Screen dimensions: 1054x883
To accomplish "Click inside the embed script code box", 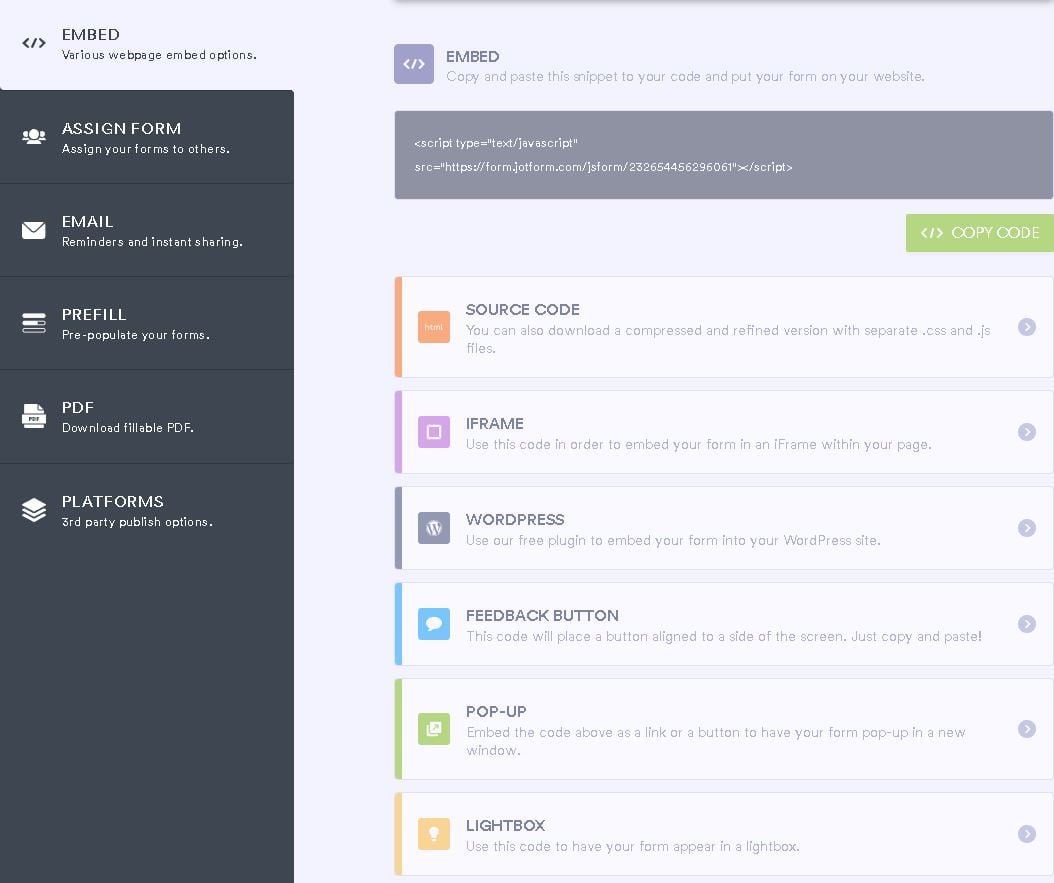I will coord(723,155).
